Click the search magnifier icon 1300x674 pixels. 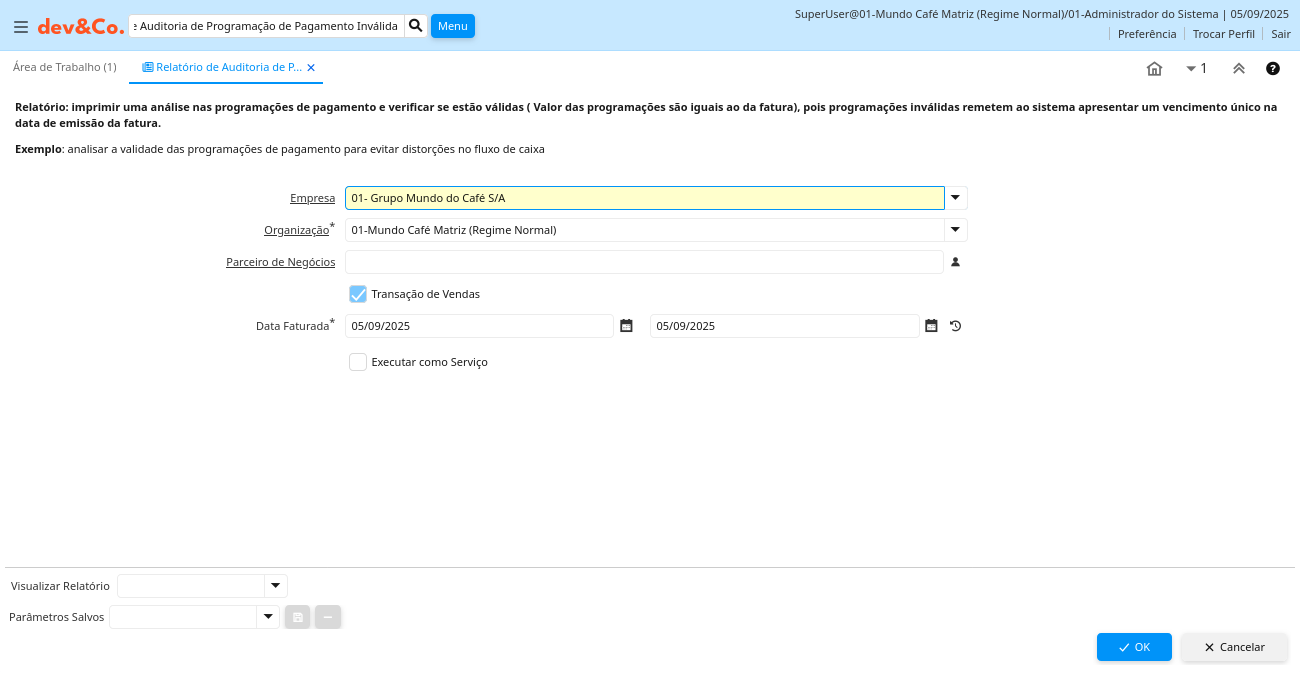[416, 26]
